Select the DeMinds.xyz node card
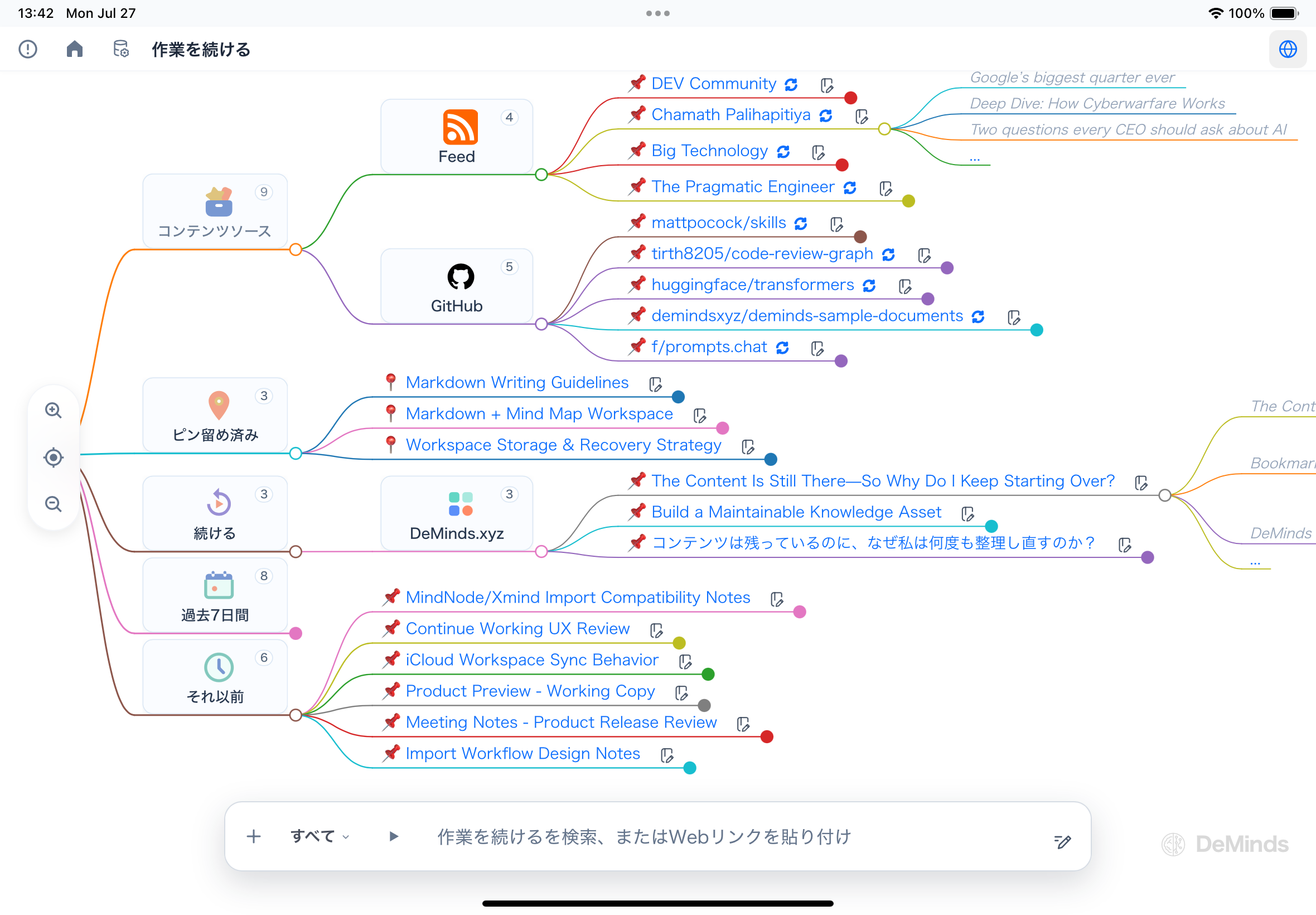Screen dimensions: 1316x915 click(x=457, y=513)
